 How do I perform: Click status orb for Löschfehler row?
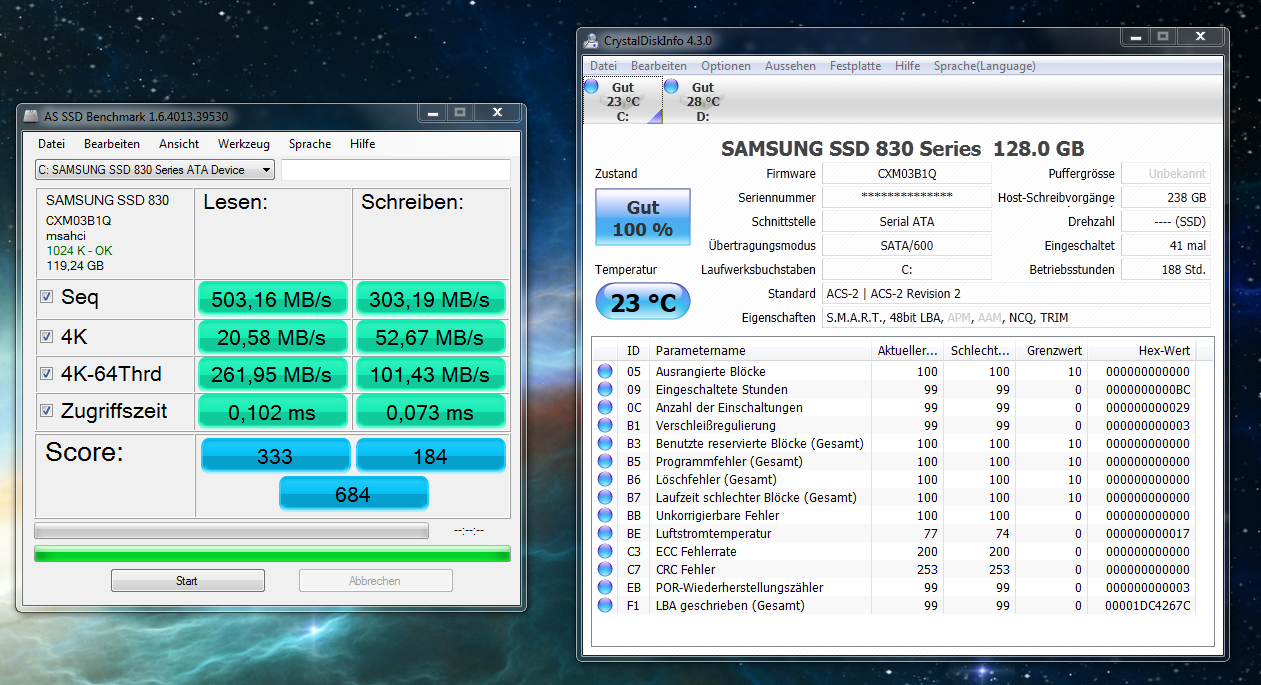click(x=605, y=479)
